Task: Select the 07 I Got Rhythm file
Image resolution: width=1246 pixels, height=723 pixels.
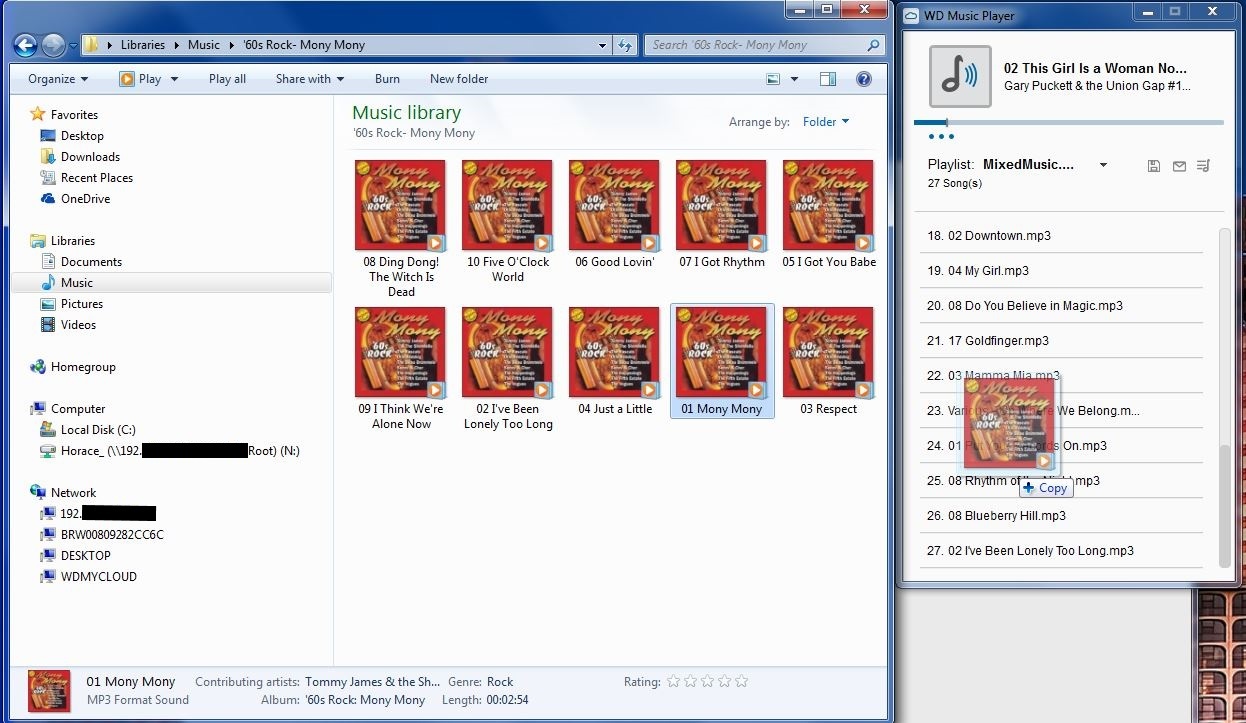Action: pos(721,214)
